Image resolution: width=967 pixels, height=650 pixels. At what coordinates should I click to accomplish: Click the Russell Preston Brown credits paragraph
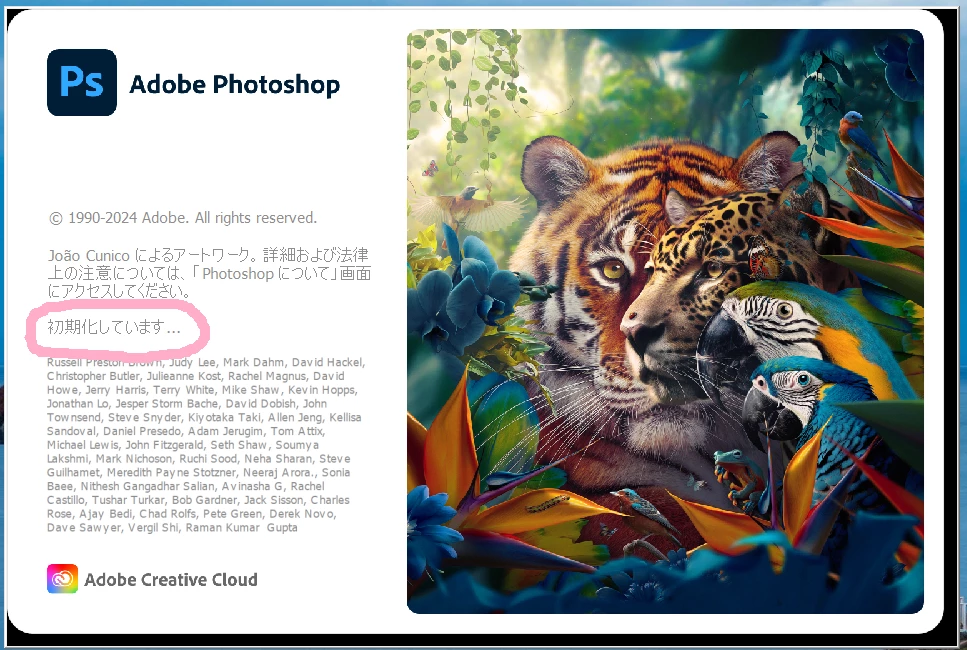[x=206, y=445]
